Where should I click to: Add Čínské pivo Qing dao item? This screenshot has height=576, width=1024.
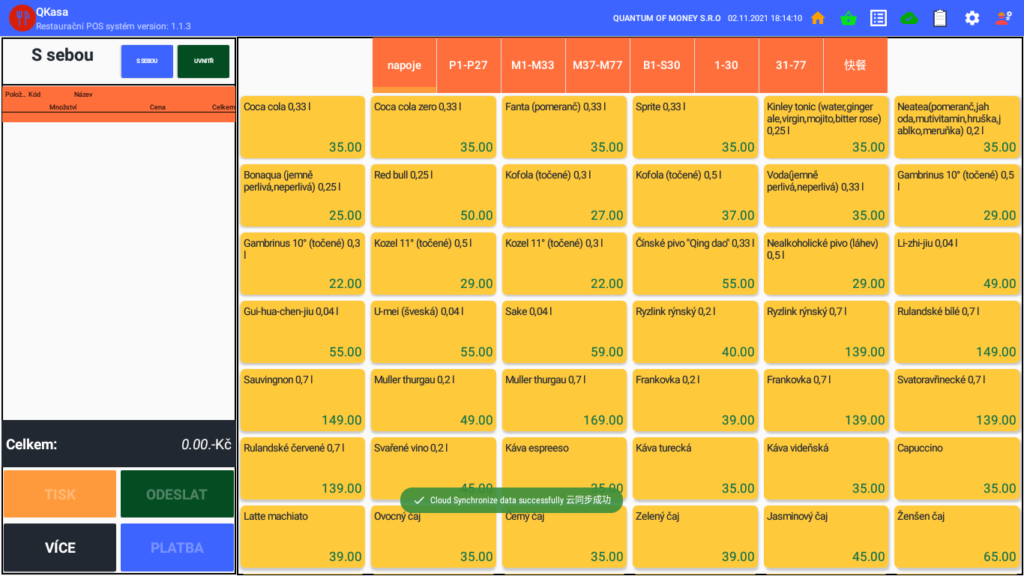695,264
